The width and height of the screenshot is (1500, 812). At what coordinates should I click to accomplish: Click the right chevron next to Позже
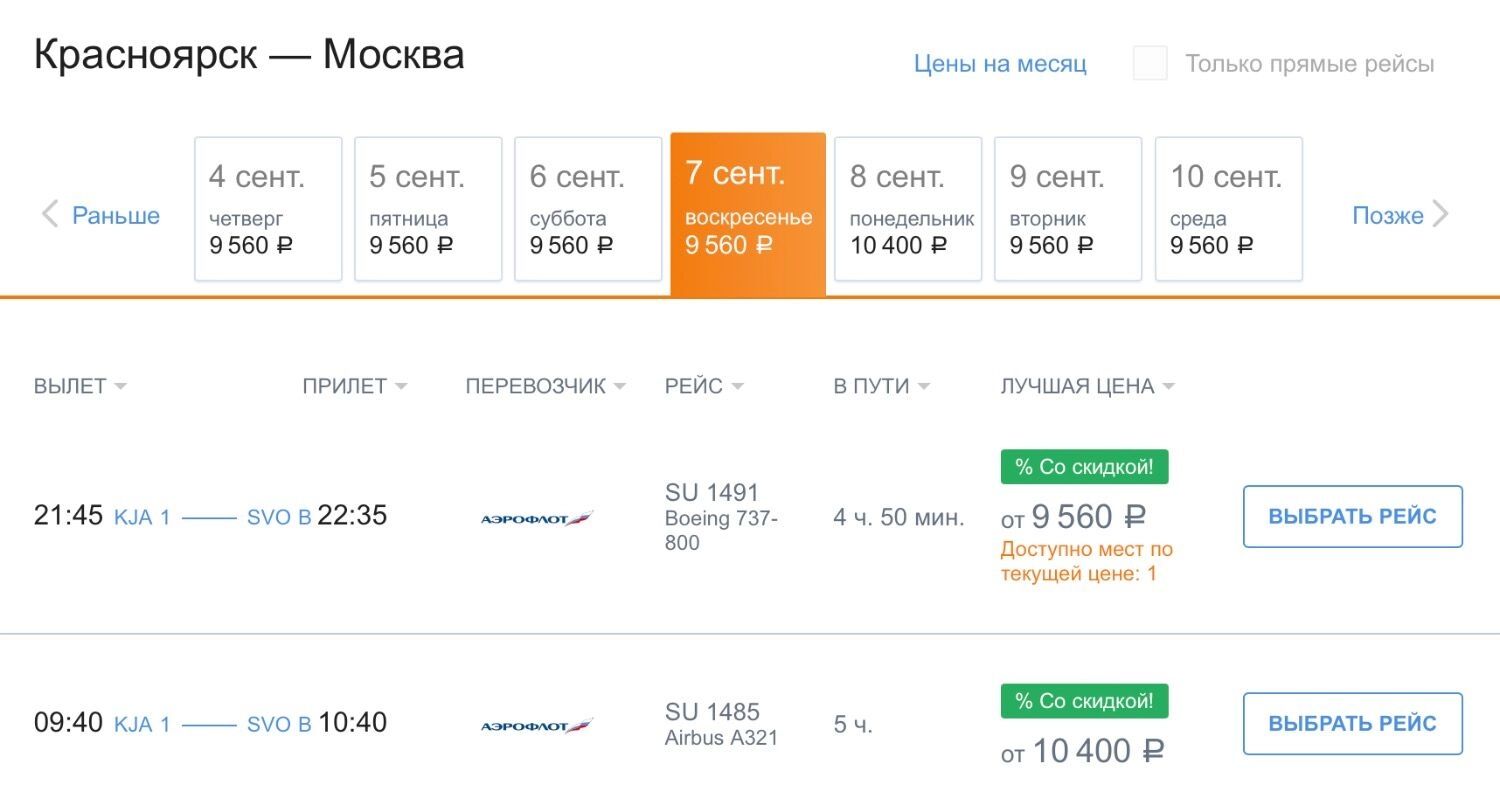coord(1441,215)
